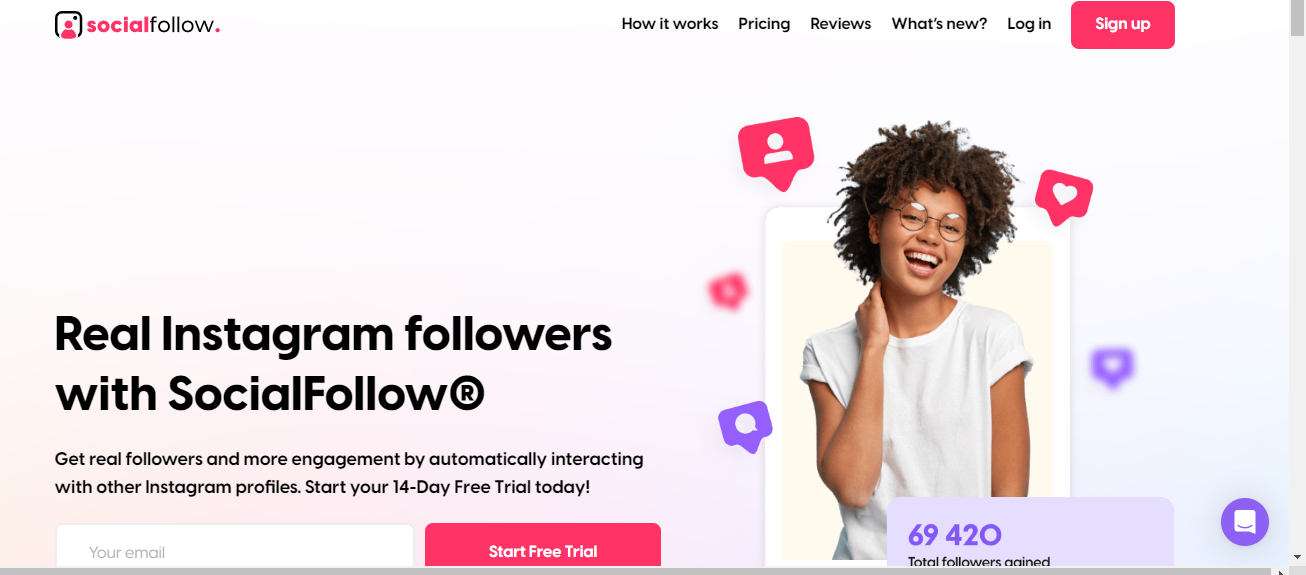Click the blurred purple heart icon
The width and height of the screenshot is (1306, 575).
(1112, 367)
